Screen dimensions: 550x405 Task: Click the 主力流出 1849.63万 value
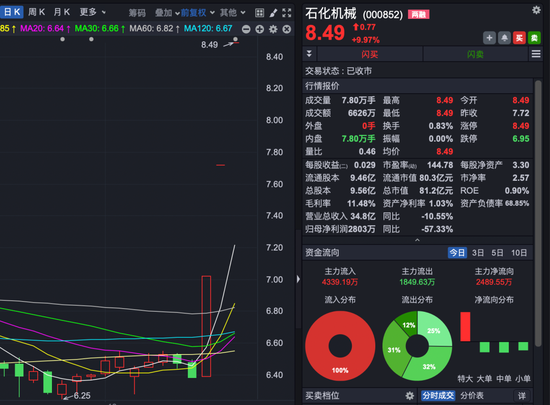coord(417,282)
